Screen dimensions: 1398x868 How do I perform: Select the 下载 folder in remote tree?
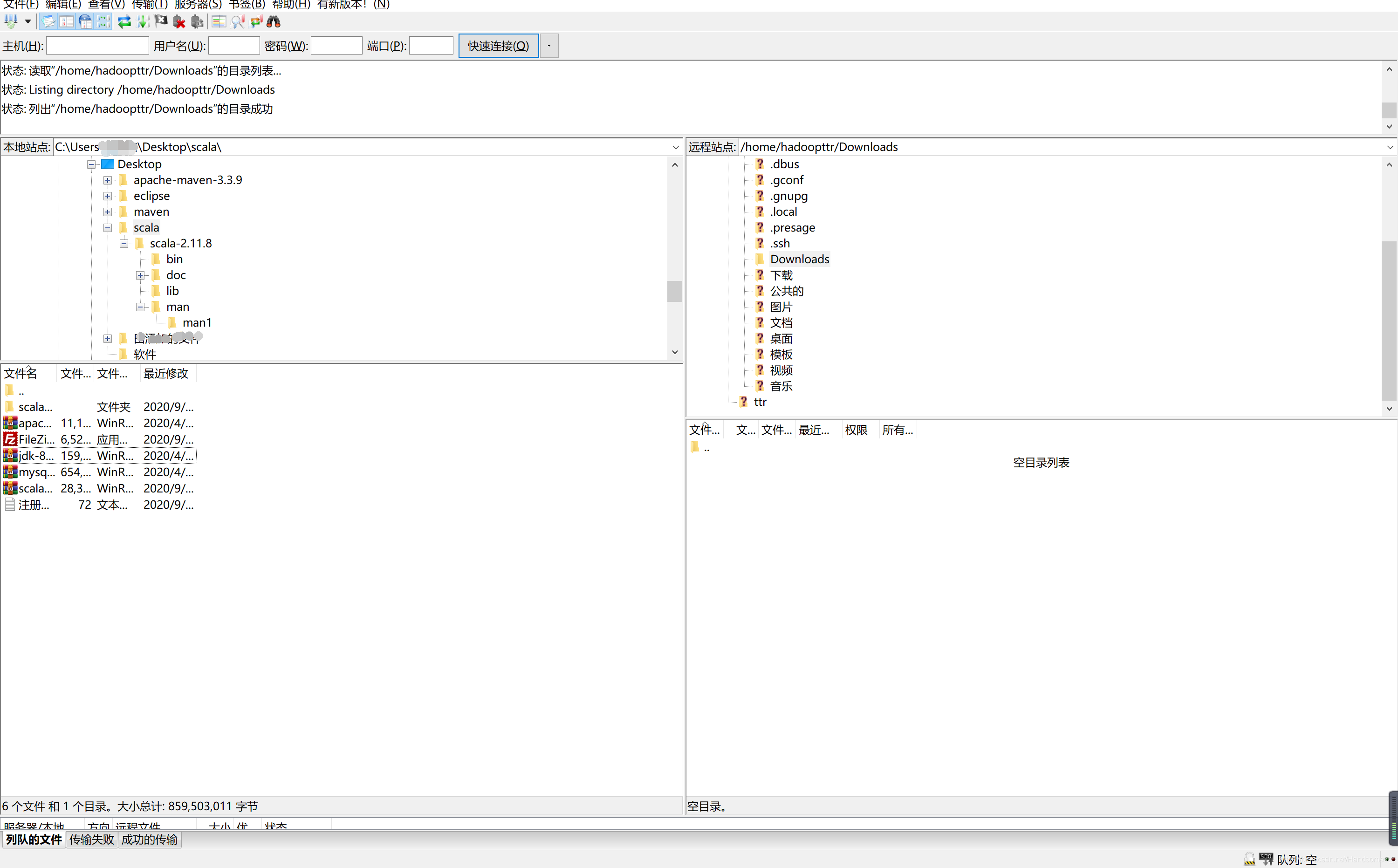coord(781,275)
